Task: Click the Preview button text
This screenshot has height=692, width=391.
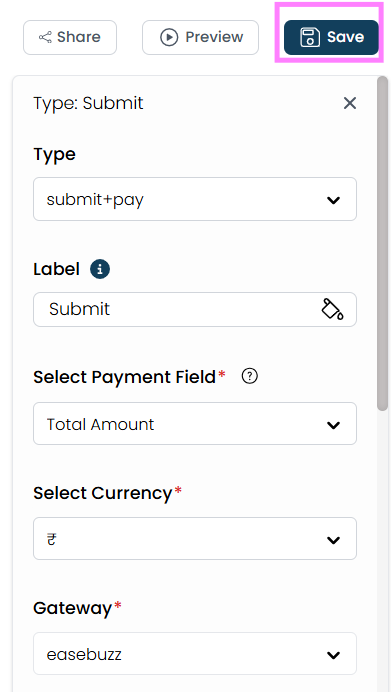Action: [214, 37]
